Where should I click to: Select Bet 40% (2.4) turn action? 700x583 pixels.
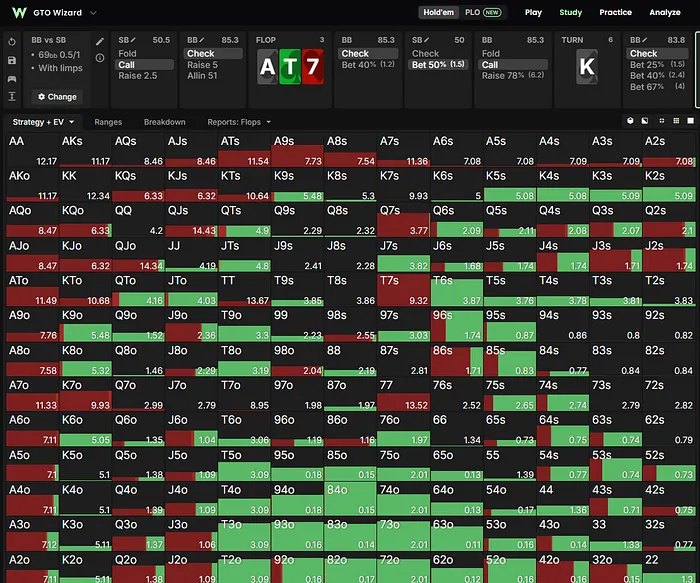pyautogui.click(x=657, y=75)
